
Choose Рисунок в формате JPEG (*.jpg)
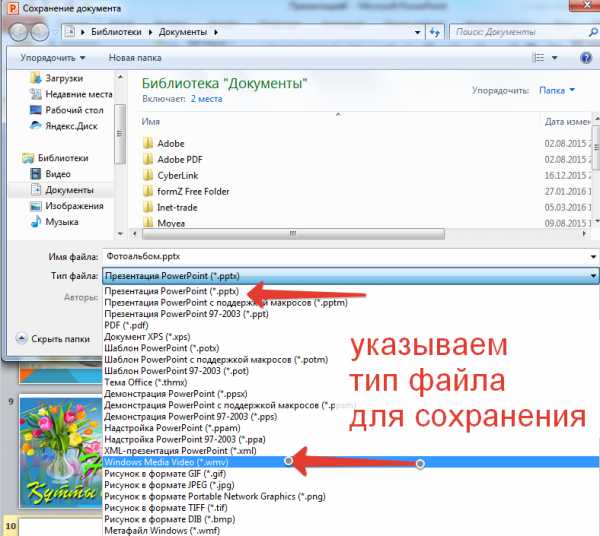tap(169, 485)
